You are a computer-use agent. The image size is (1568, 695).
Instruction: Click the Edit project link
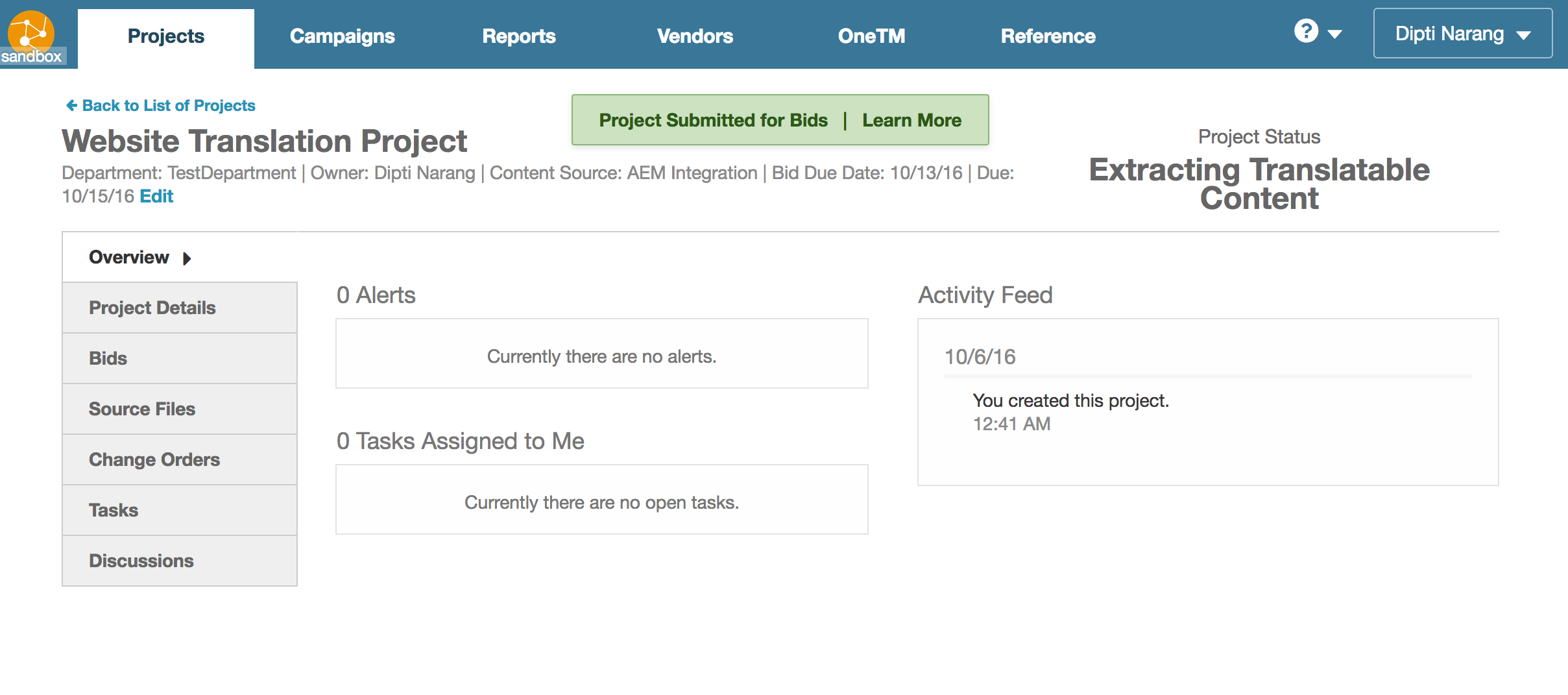[x=156, y=196]
